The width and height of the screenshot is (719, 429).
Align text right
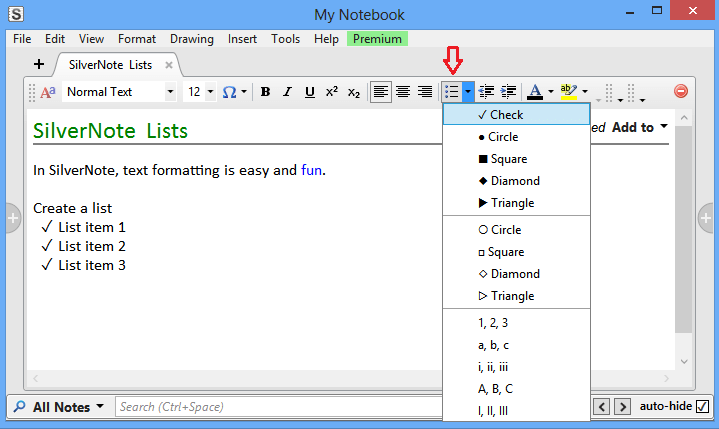[425, 92]
